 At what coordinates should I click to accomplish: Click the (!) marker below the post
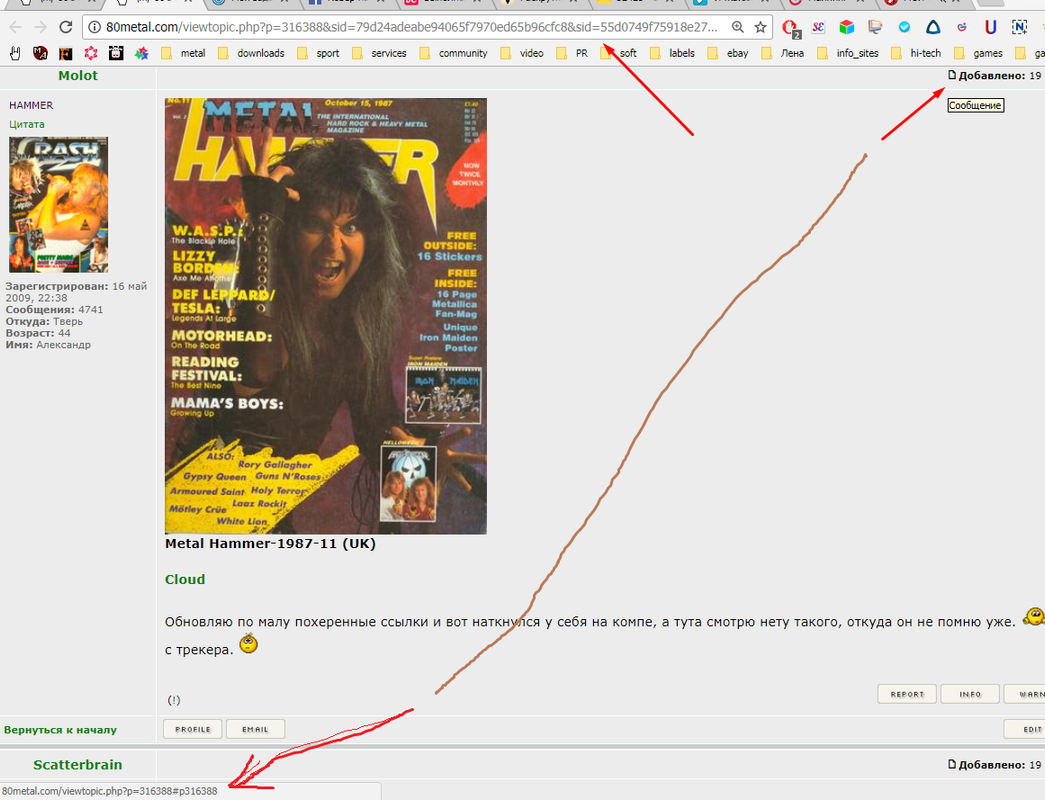174,700
